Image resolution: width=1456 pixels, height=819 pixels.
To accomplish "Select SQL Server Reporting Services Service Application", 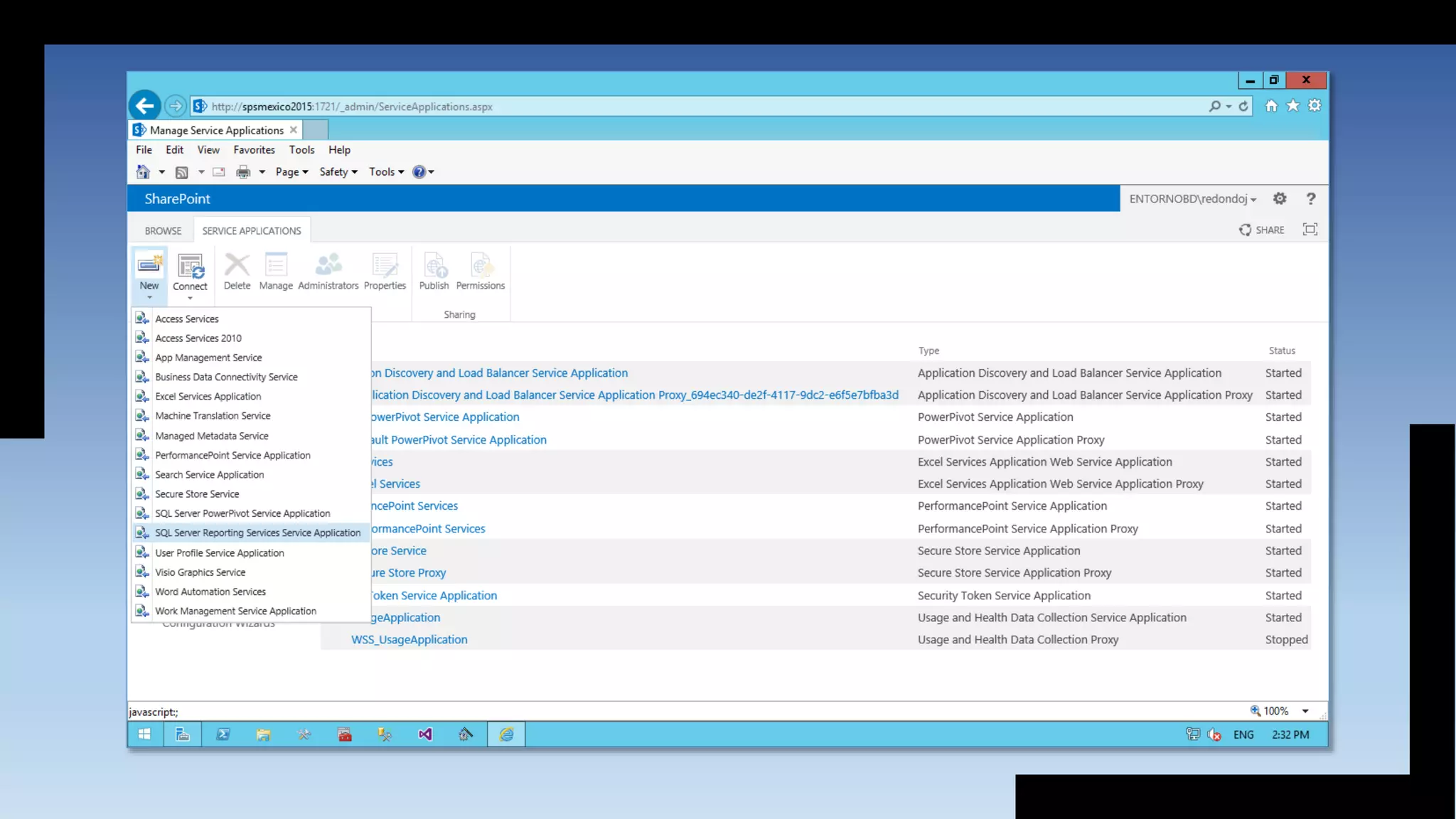I will pos(257,532).
